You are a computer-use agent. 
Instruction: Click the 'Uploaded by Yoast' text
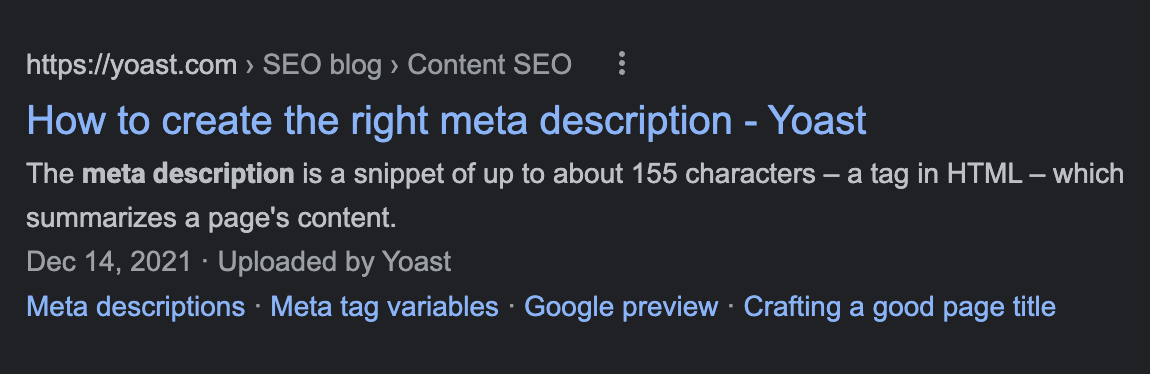[334, 262]
